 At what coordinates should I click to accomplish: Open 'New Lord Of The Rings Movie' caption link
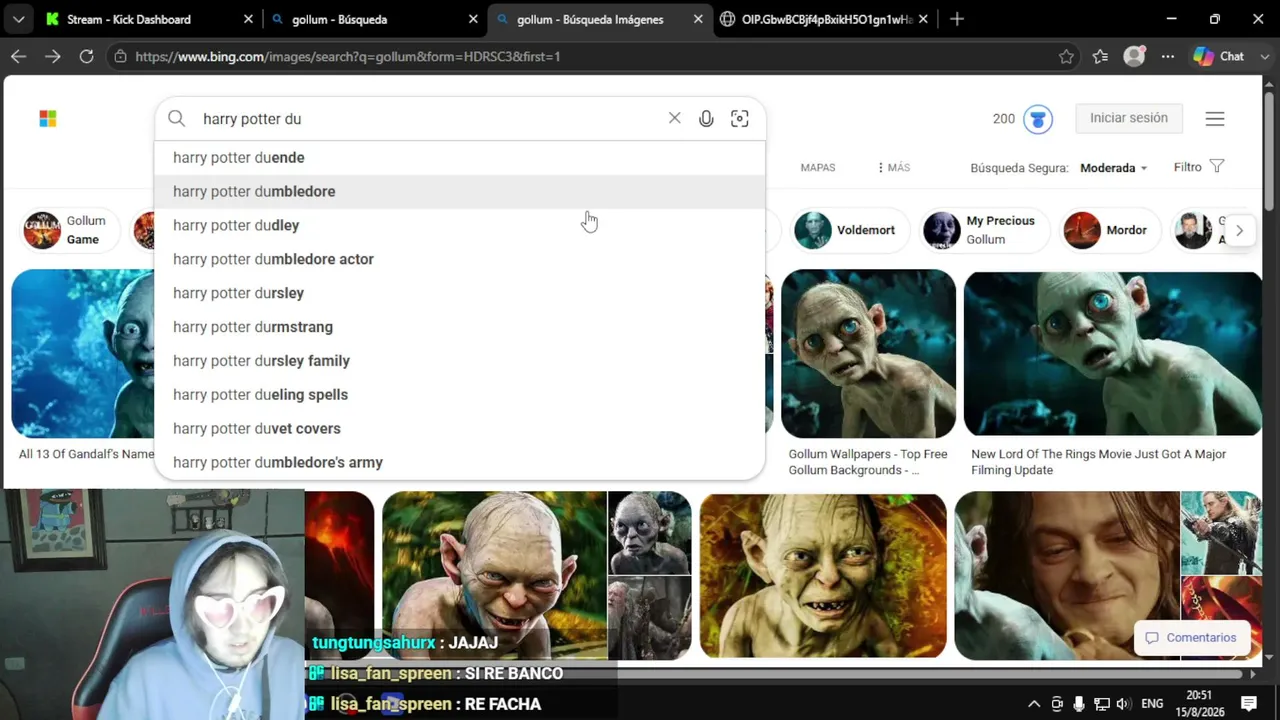point(1099,462)
